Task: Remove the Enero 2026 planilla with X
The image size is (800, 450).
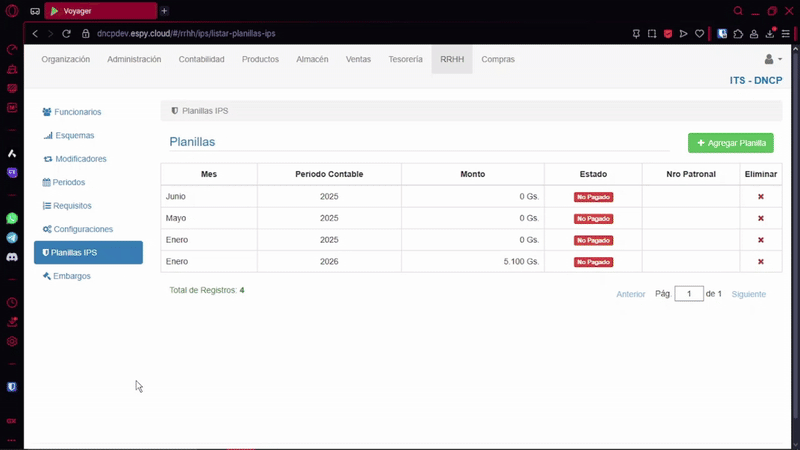Action: tap(760, 262)
